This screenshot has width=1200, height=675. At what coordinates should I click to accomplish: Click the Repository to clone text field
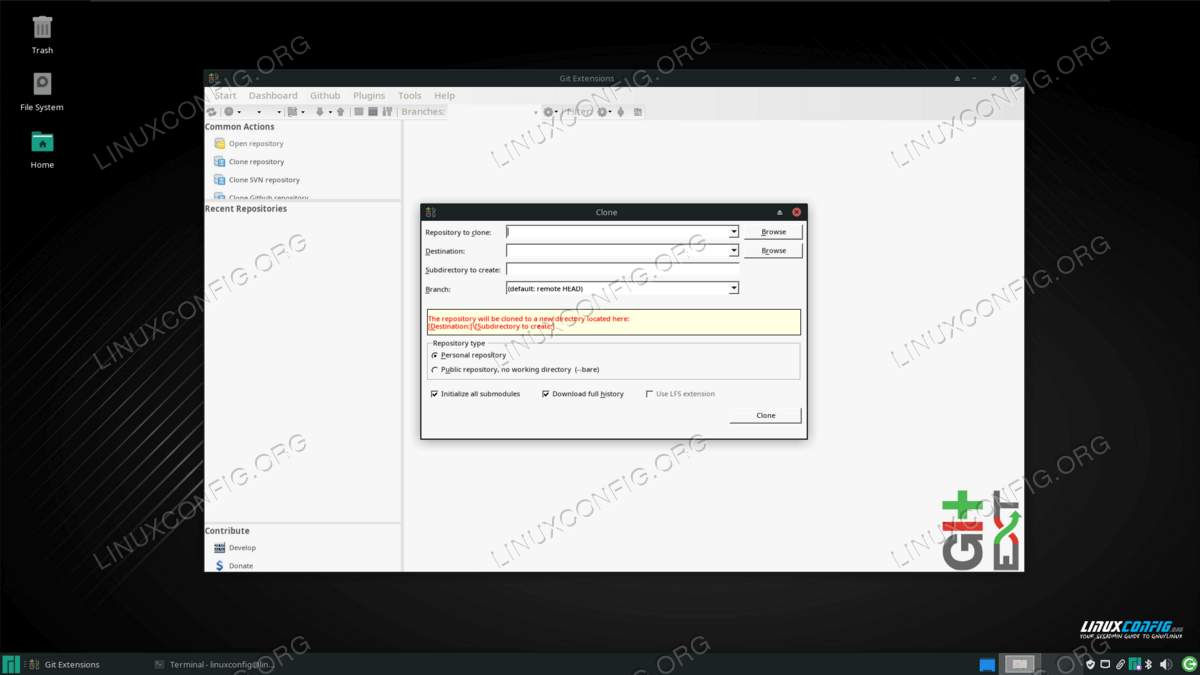[x=617, y=232]
